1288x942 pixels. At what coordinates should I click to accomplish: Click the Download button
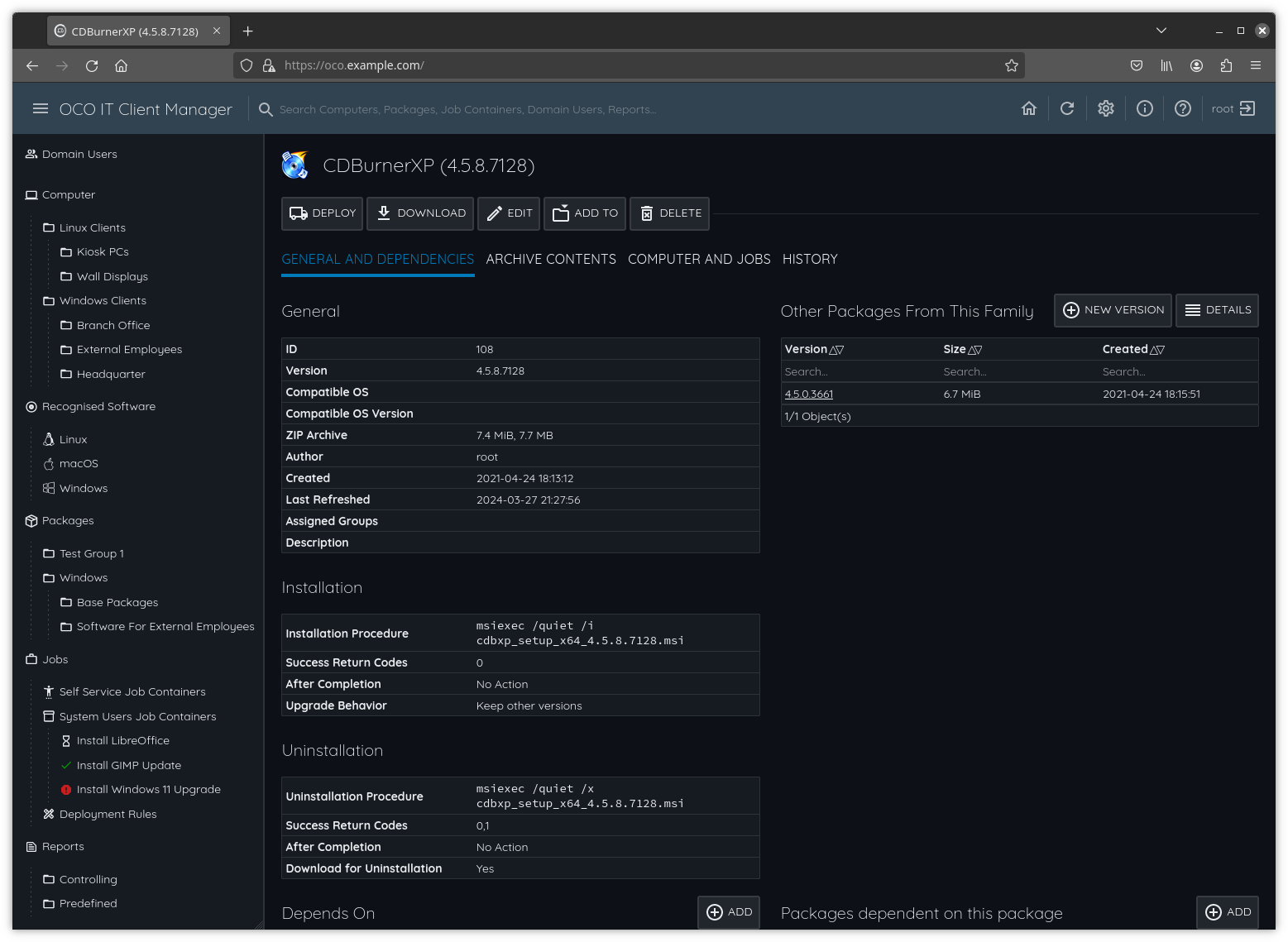pos(420,213)
